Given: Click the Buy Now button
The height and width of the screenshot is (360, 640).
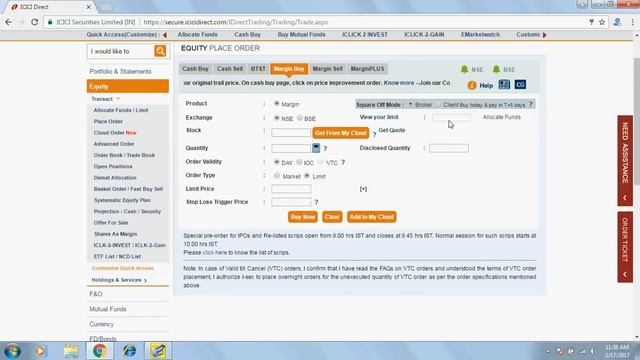Looking at the screenshot, I should pos(302,217).
